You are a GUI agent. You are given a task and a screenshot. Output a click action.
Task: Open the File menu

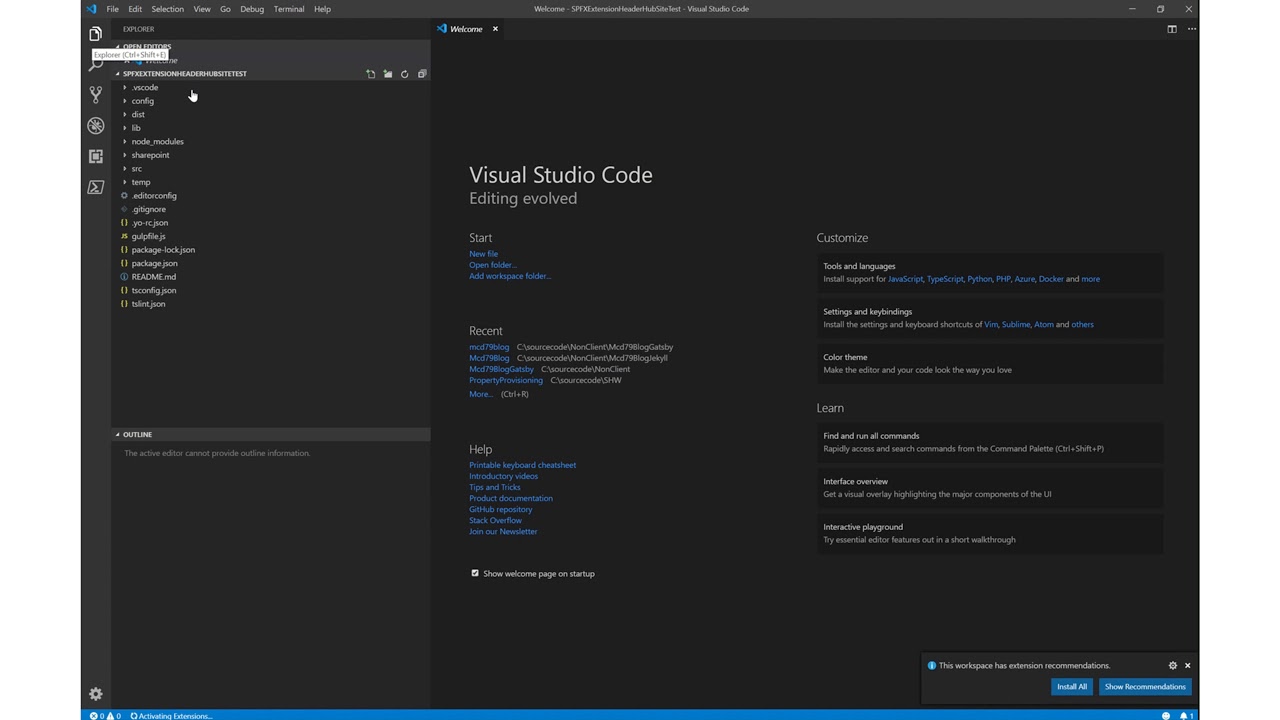tap(112, 9)
